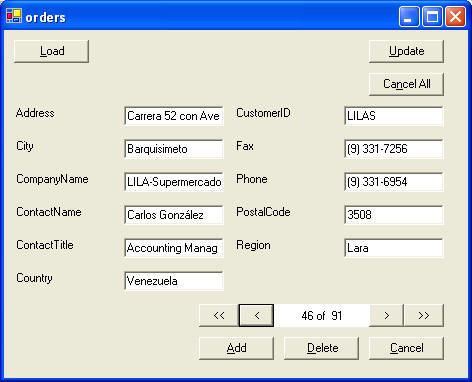Focus the PostalCode field showing 3508
Screen dimensions: 472x382
tap(394, 215)
